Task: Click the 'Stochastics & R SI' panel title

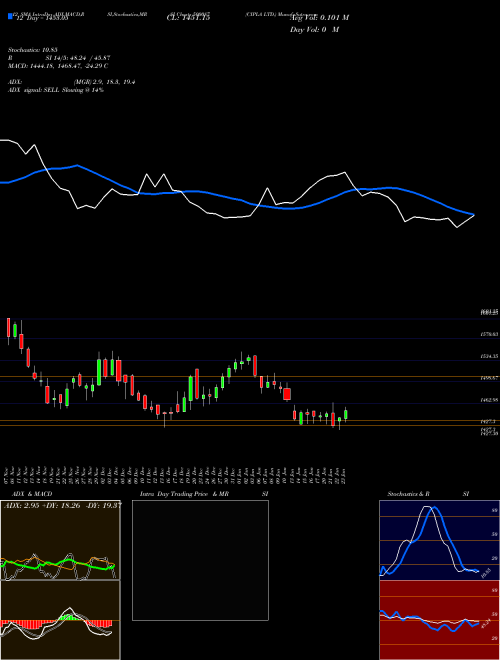Action: (x=428, y=494)
